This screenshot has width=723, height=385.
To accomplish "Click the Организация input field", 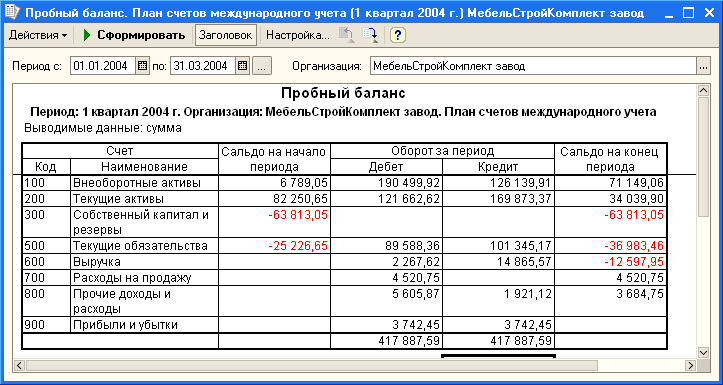I will [533, 66].
